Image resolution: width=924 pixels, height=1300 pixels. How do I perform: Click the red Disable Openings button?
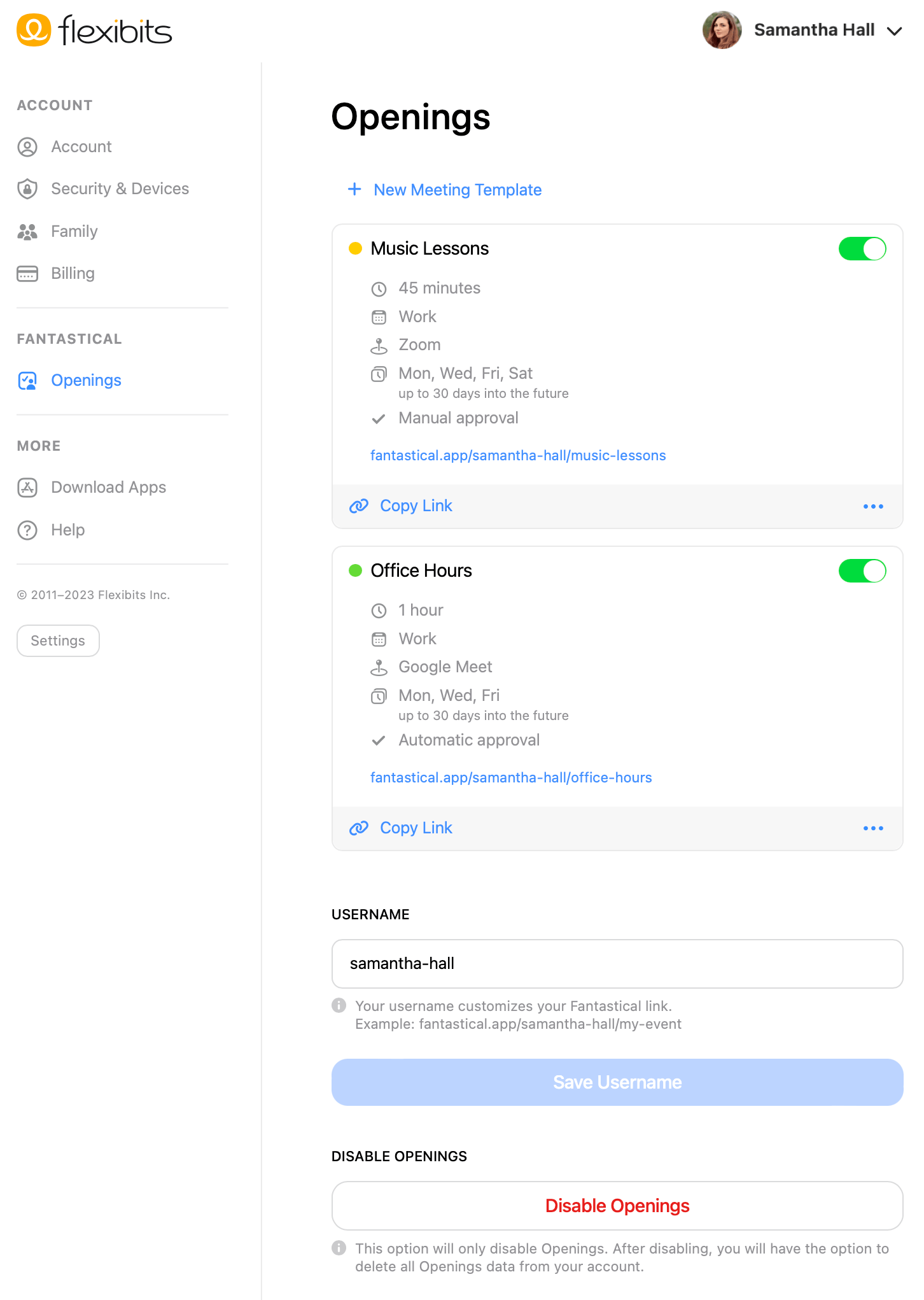[x=617, y=1206]
